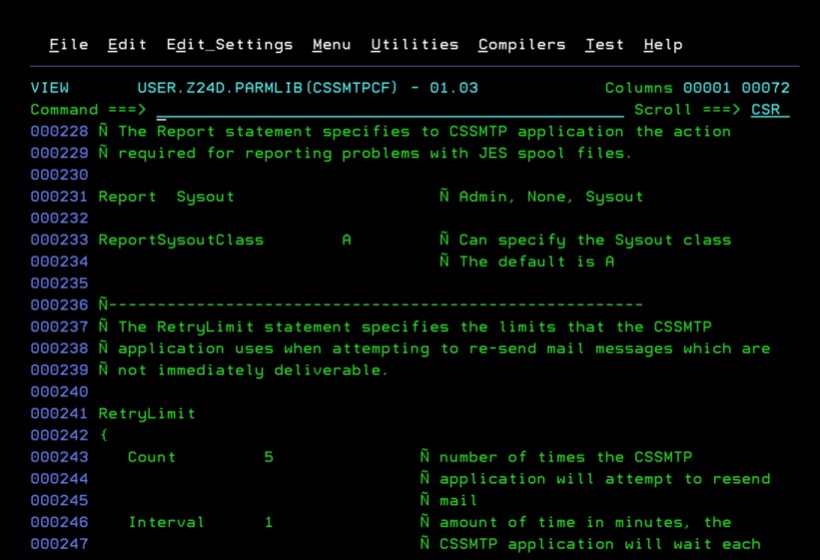Select line number 000245
Screen dimensions: 820x560
(59, 500)
